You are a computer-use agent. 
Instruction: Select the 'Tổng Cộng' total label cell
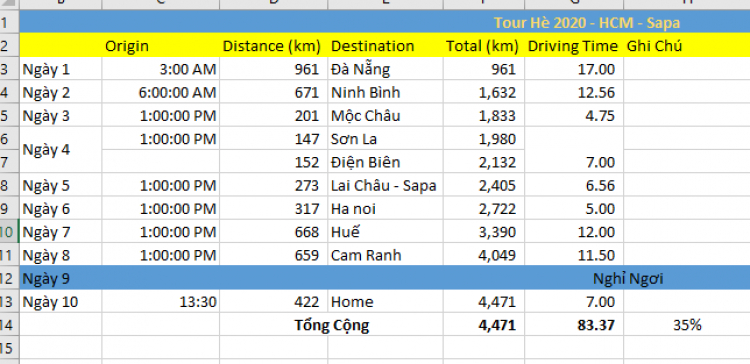click(331, 325)
